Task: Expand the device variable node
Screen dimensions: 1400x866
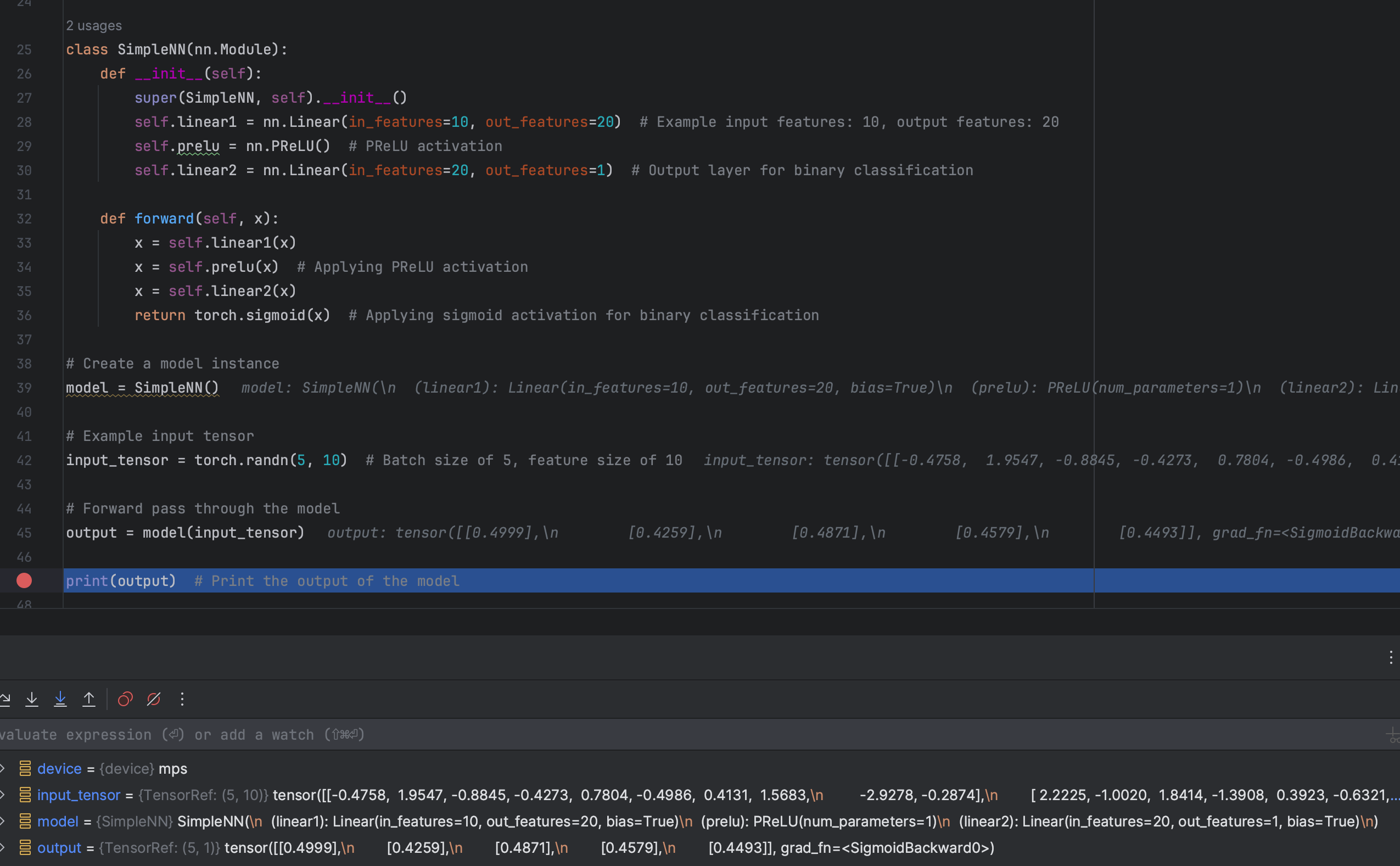Action: point(3,768)
